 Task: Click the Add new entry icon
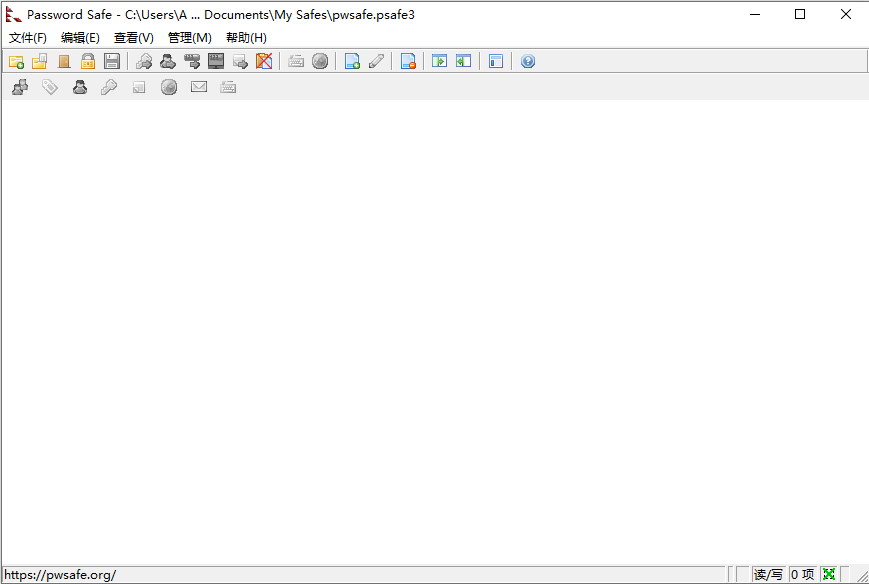(x=352, y=62)
